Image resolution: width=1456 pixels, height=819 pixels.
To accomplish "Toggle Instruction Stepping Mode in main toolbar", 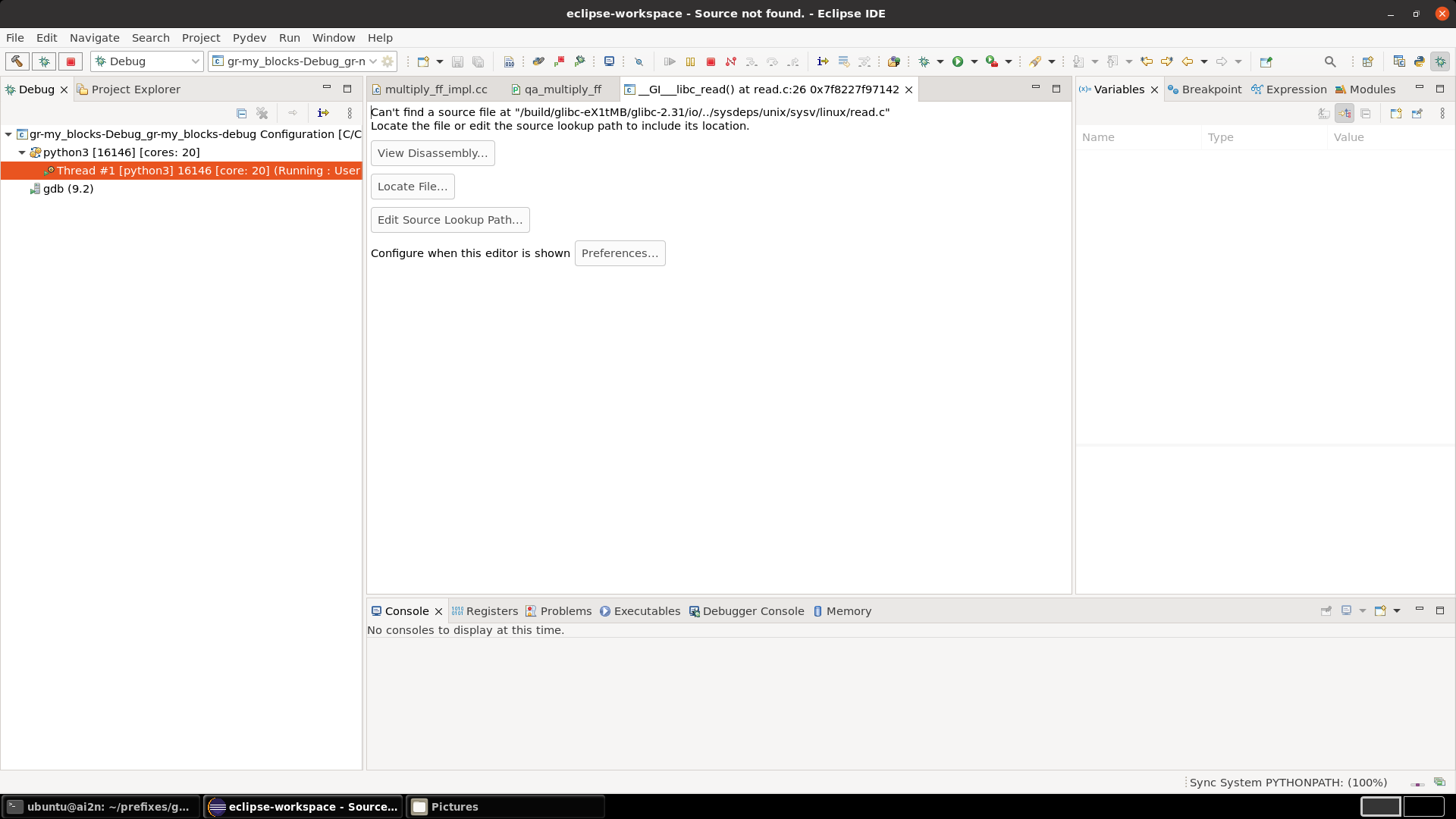I will 823,61.
